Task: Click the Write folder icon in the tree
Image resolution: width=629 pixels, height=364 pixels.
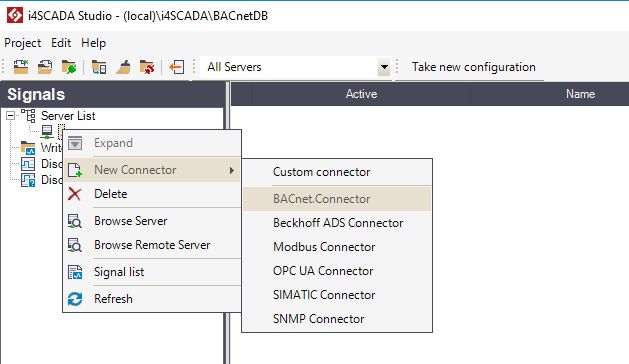Action: pyautogui.click(x=28, y=148)
